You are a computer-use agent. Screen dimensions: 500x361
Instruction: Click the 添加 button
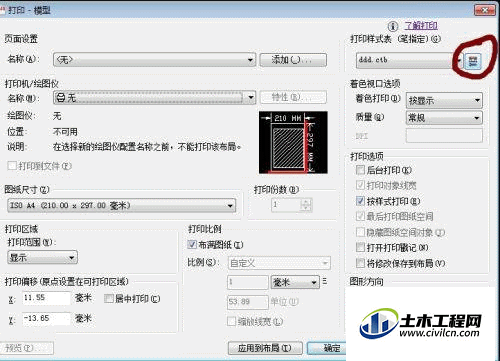coord(293,60)
